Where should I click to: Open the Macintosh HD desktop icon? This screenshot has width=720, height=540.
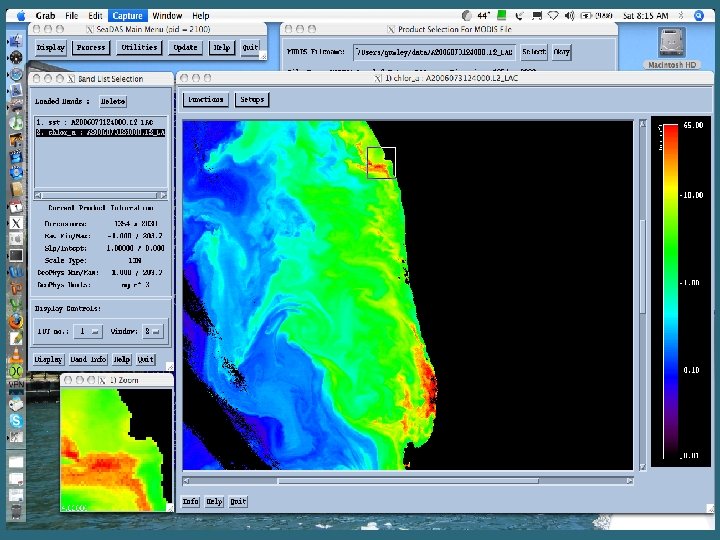[x=672, y=48]
